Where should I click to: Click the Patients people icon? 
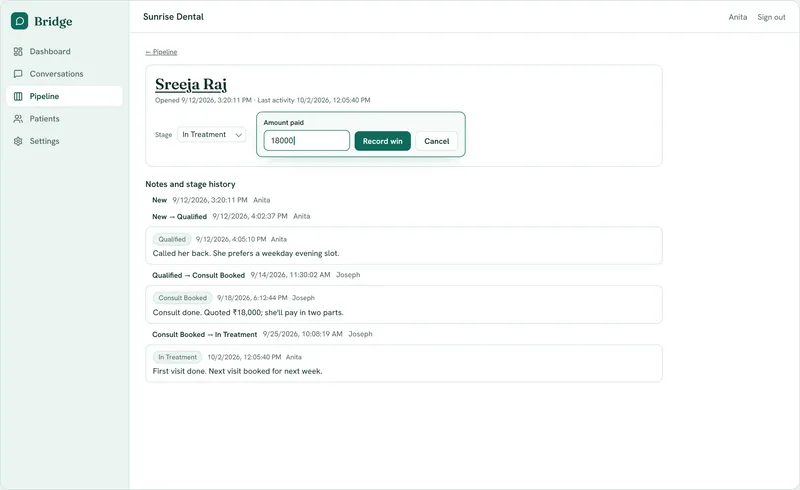click(18, 119)
